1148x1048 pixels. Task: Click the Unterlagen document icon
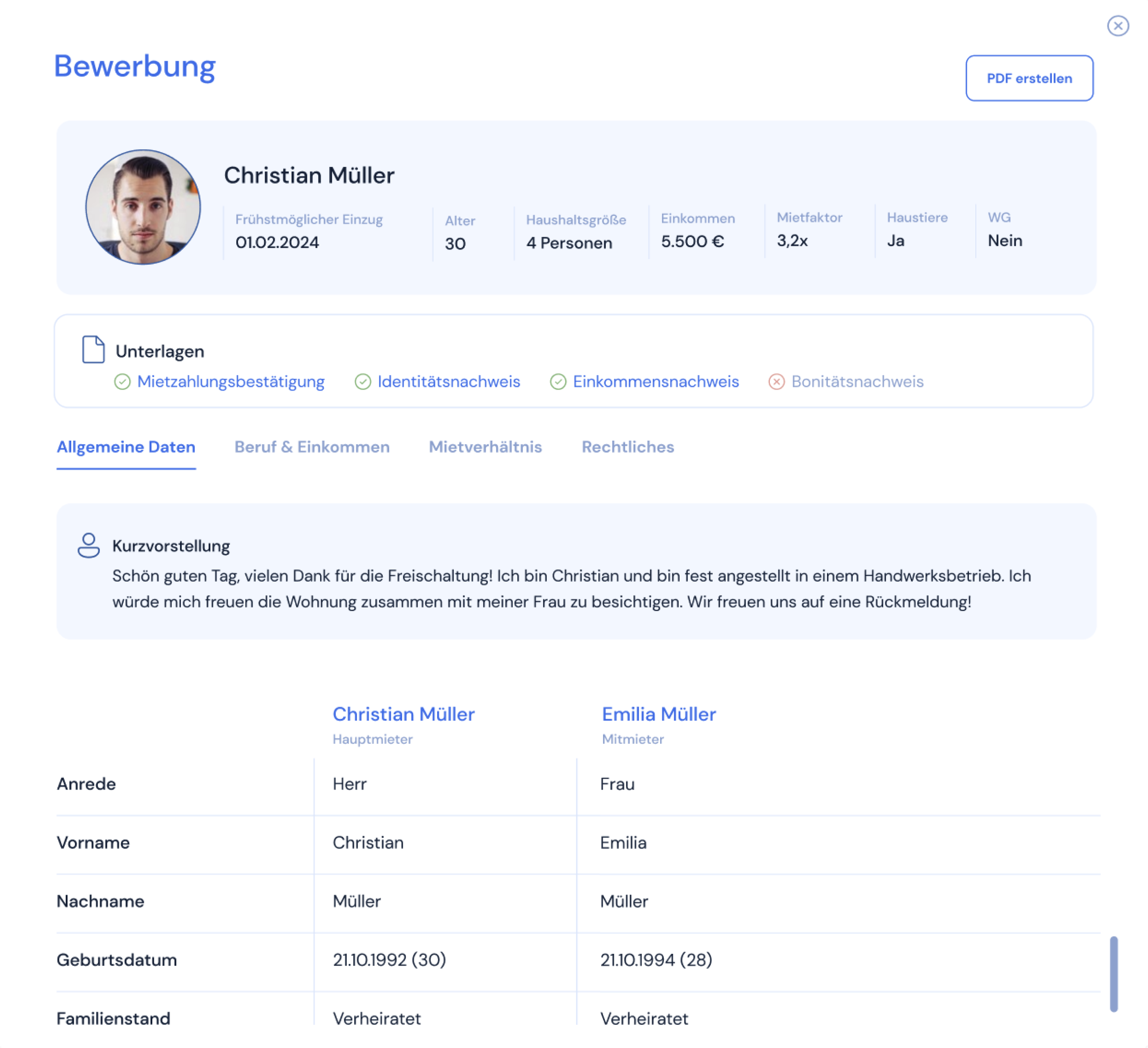pyautogui.click(x=93, y=349)
